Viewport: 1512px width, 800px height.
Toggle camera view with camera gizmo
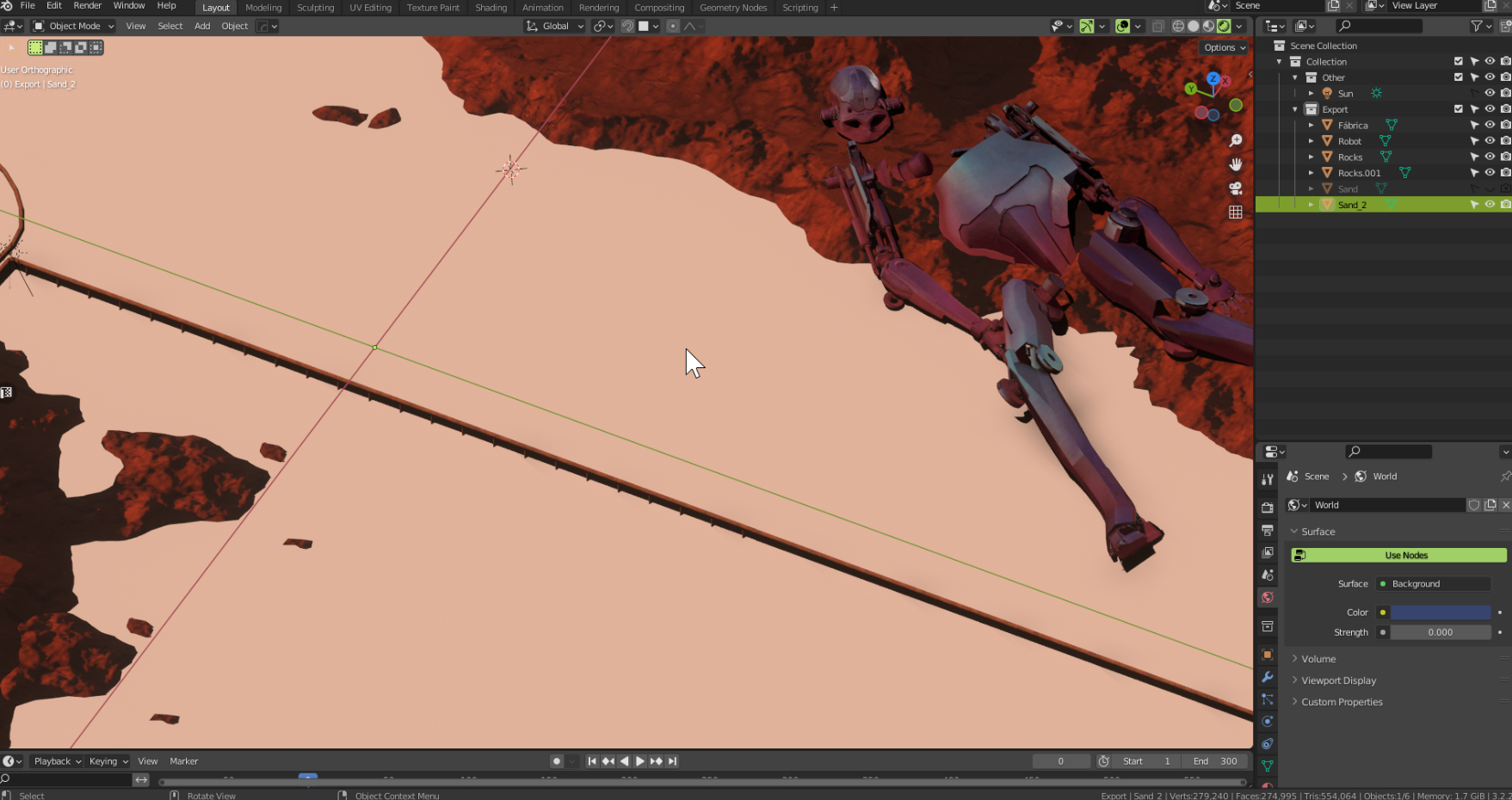click(x=1236, y=188)
